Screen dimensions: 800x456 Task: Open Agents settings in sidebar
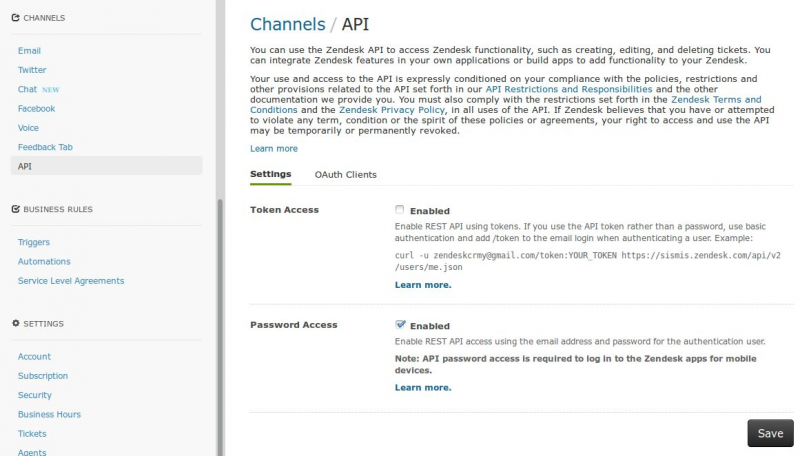click(x=32, y=452)
